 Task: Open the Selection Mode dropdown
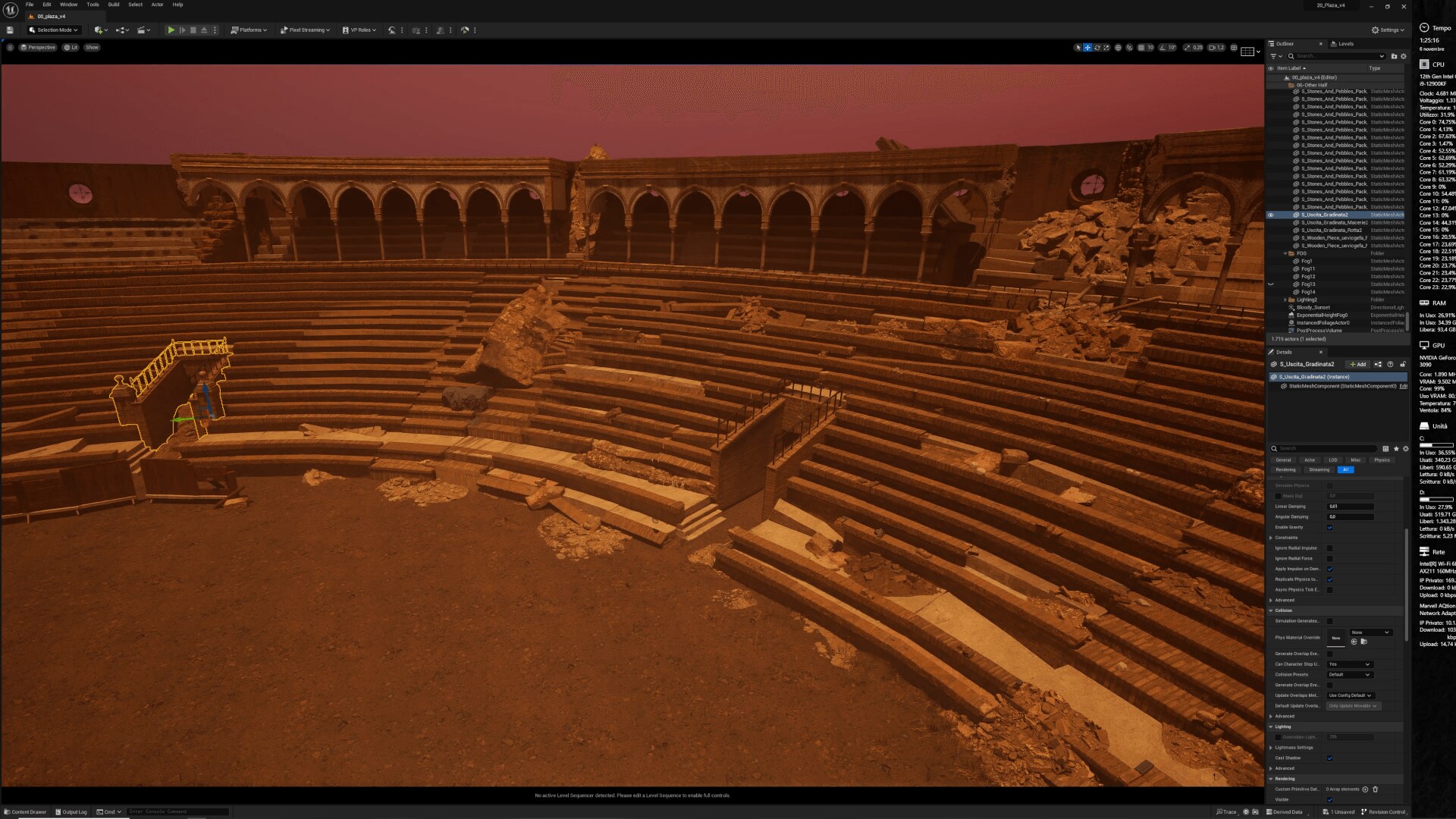click(x=53, y=30)
